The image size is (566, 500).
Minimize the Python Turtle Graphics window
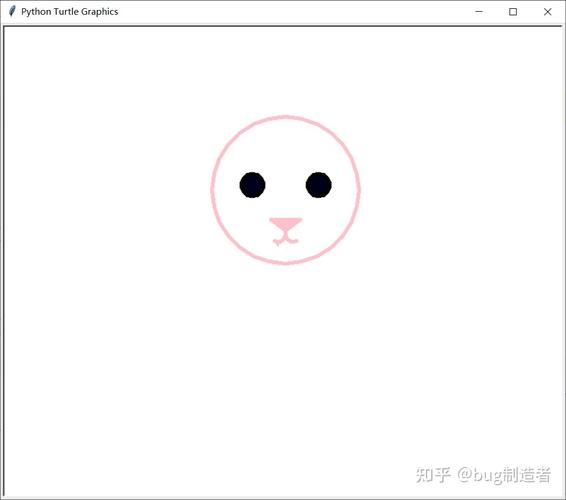tap(479, 12)
